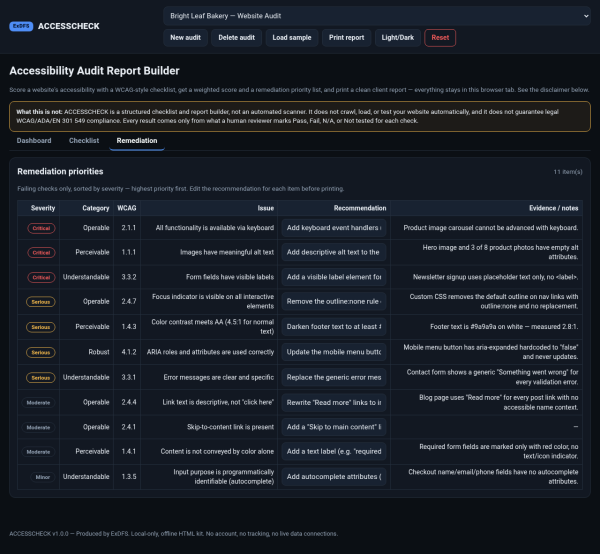Edit the 'Add a text label' recommendation
The width and height of the screenshot is (600, 554).
(x=334, y=451)
